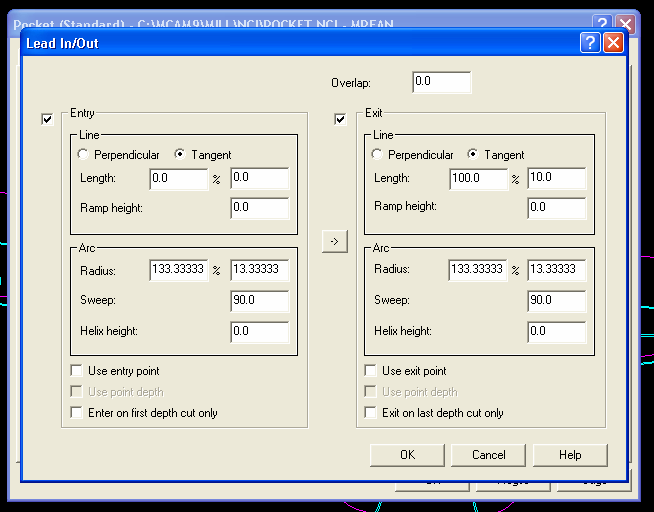Click the Overlap input field
Viewport: 654px width, 512px height.
(442, 82)
